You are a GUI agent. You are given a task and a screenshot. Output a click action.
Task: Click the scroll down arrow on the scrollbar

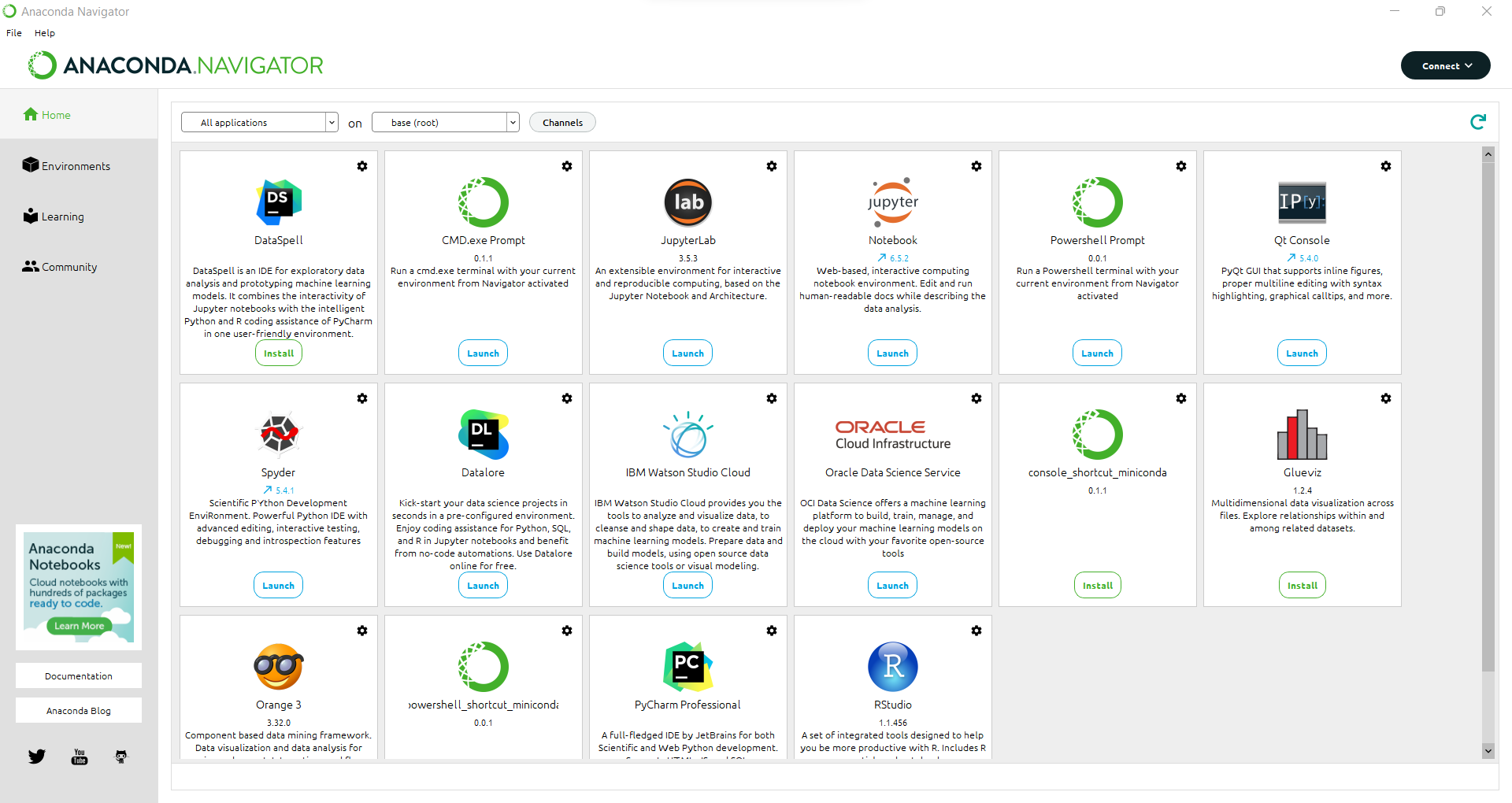coord(1488,751)
